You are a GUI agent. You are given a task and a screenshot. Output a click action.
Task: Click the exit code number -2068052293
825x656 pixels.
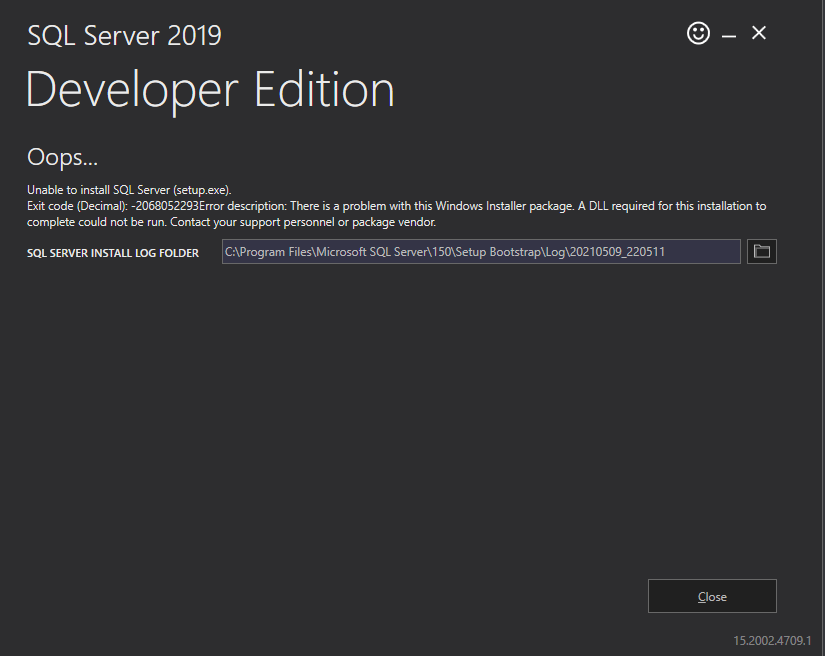165,206
